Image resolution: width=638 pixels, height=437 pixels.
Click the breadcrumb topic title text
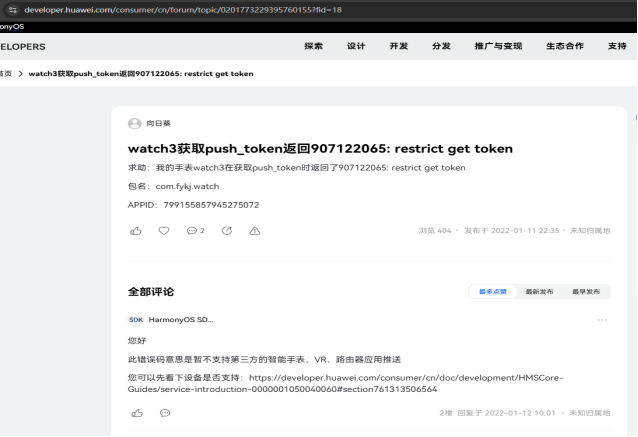(141, 74)
